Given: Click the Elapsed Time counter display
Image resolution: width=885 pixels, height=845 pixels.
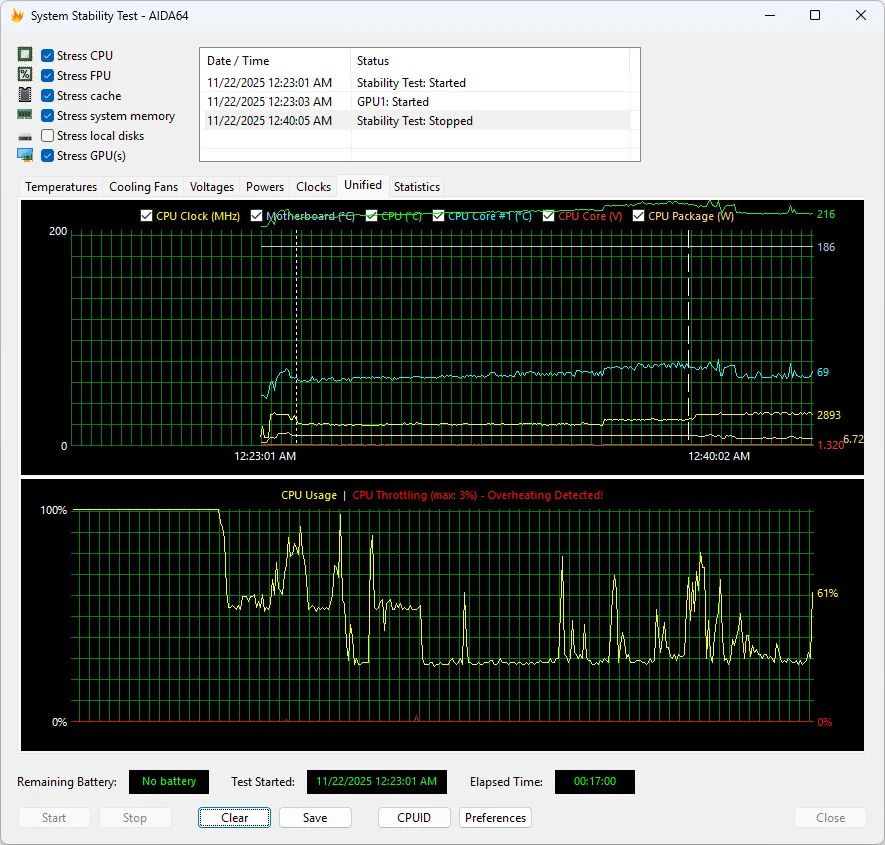Looking at the screenshot, I should point(594,781).
